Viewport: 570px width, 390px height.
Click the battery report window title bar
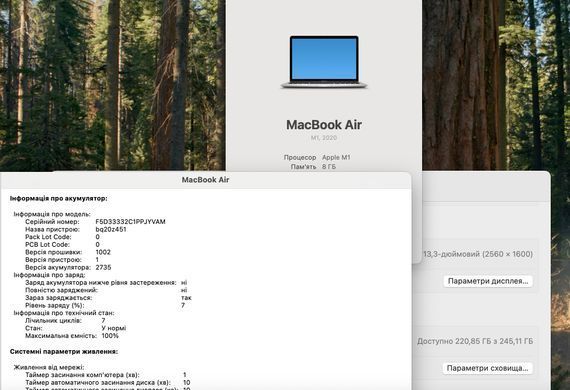pyautogui.click(x=205, y=180)
